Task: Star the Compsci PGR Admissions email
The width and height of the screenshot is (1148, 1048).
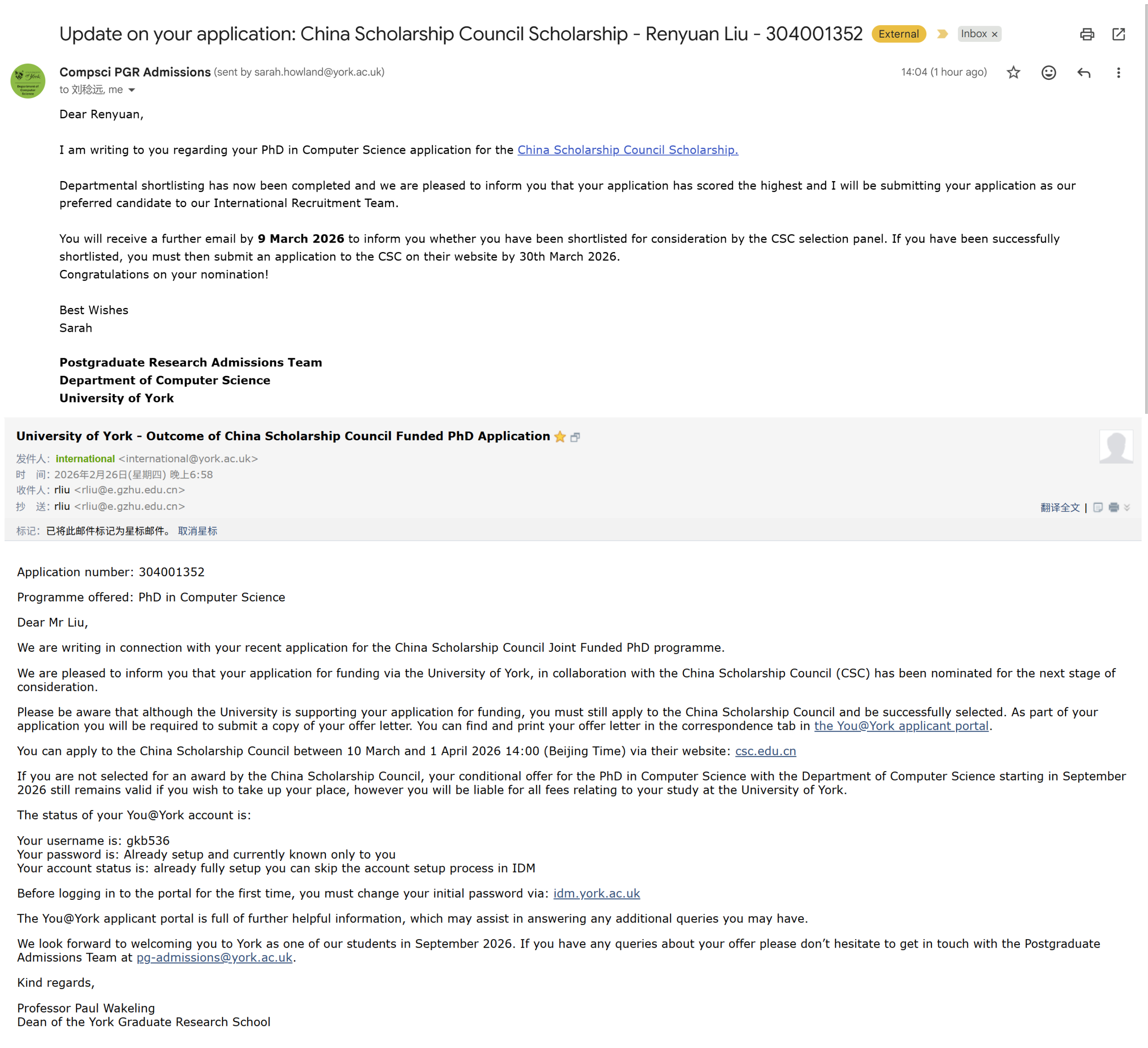Action: [1013, 72]
